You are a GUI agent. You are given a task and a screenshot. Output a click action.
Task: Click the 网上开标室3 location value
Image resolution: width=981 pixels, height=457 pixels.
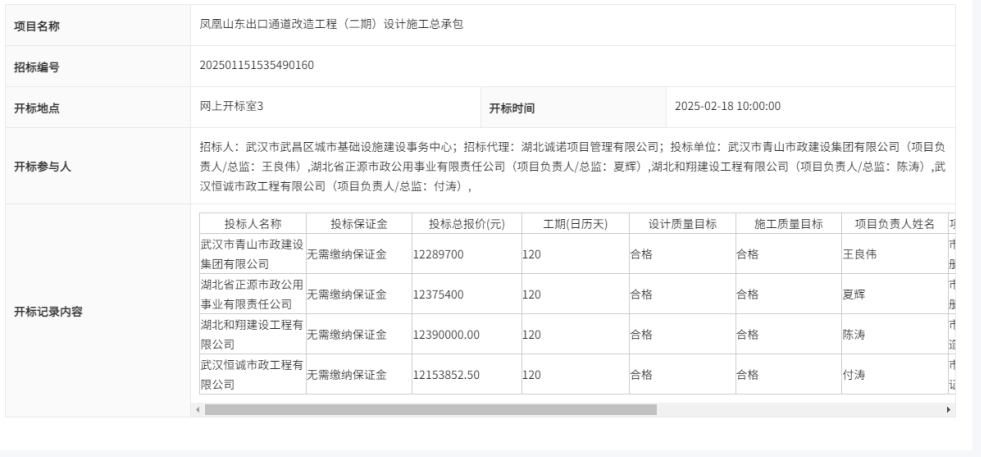[231, 107]
